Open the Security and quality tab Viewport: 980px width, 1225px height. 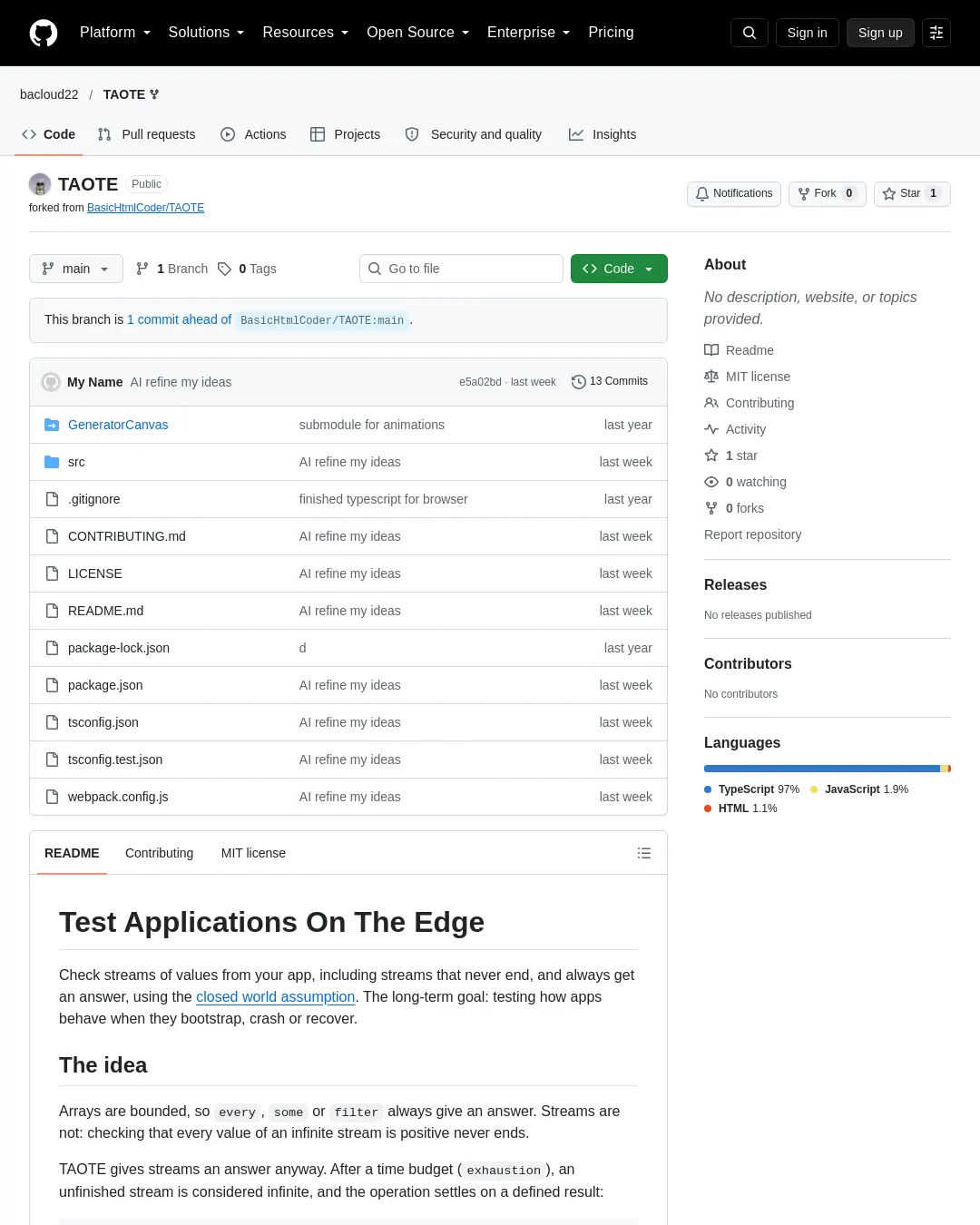(474, 134)
